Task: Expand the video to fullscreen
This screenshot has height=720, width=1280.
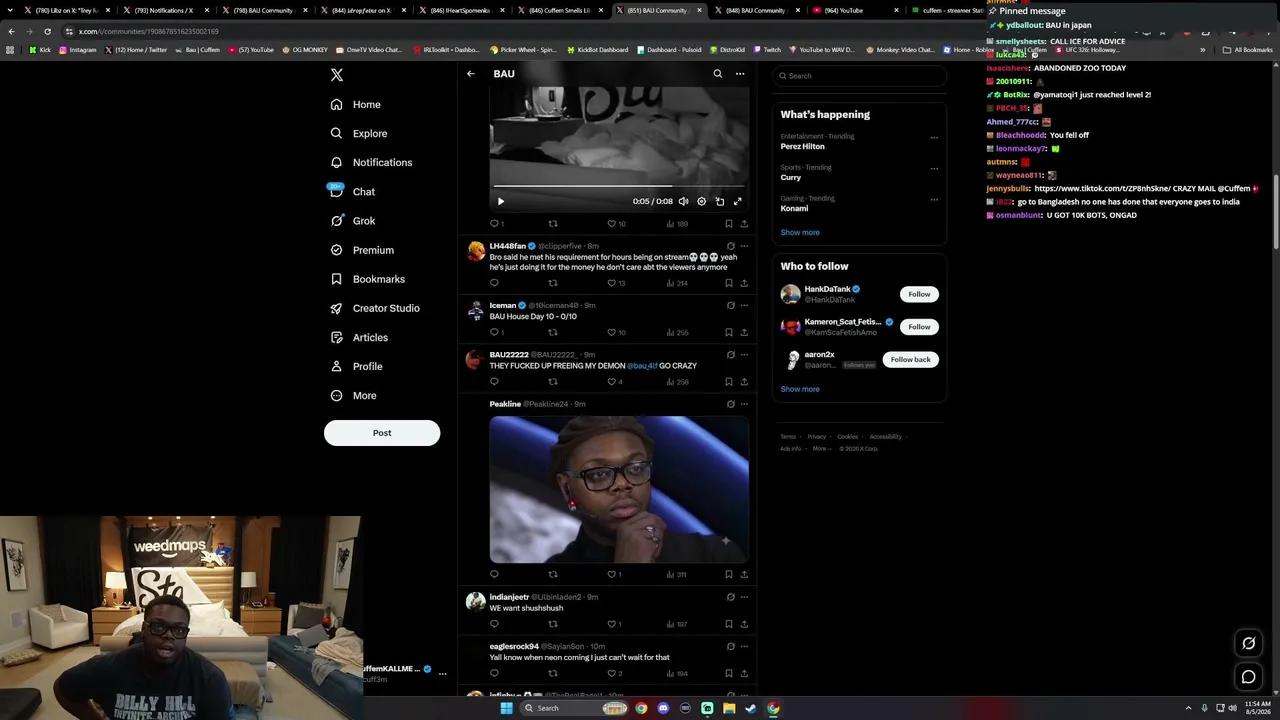Action: tap(738, 201)
